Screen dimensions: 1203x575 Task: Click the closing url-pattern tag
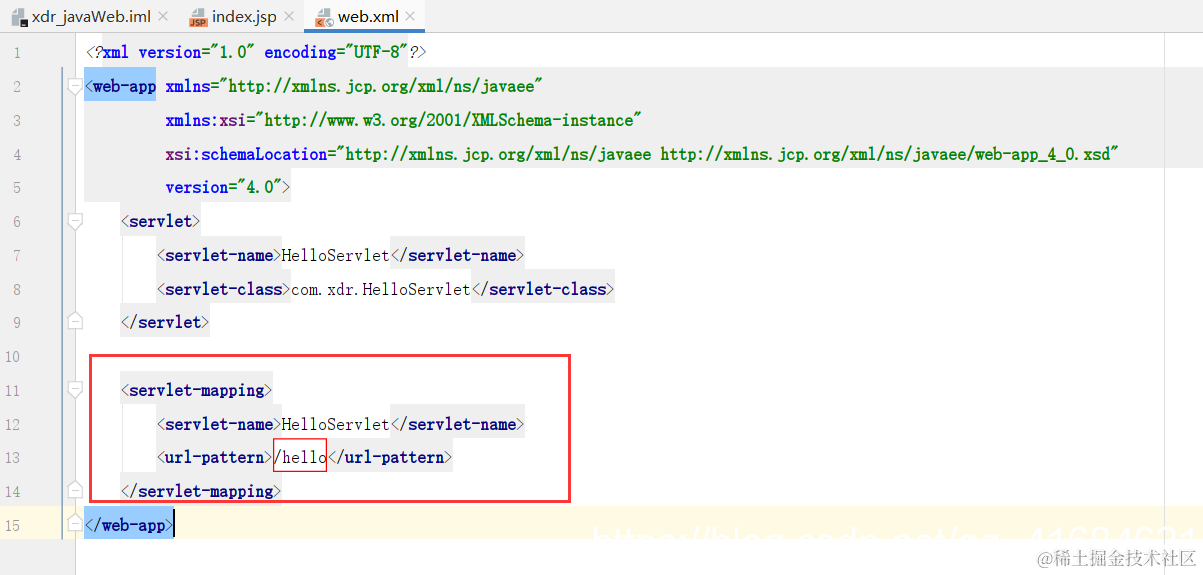390,457
